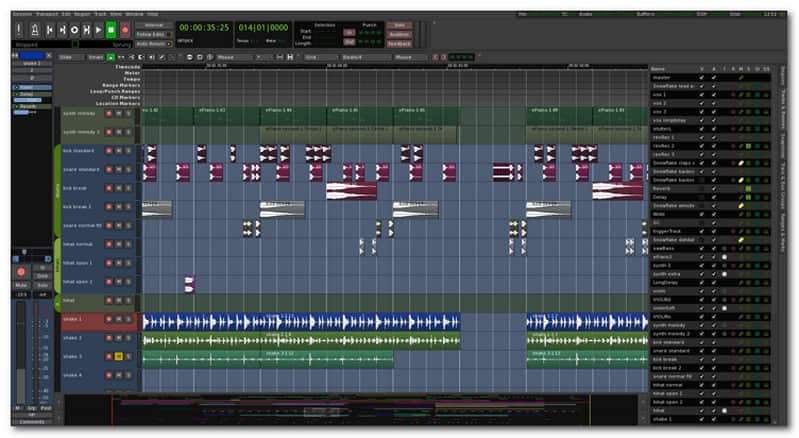Record-arm the synth melody track
799x438 pixels.
click(x=109, y=114)
